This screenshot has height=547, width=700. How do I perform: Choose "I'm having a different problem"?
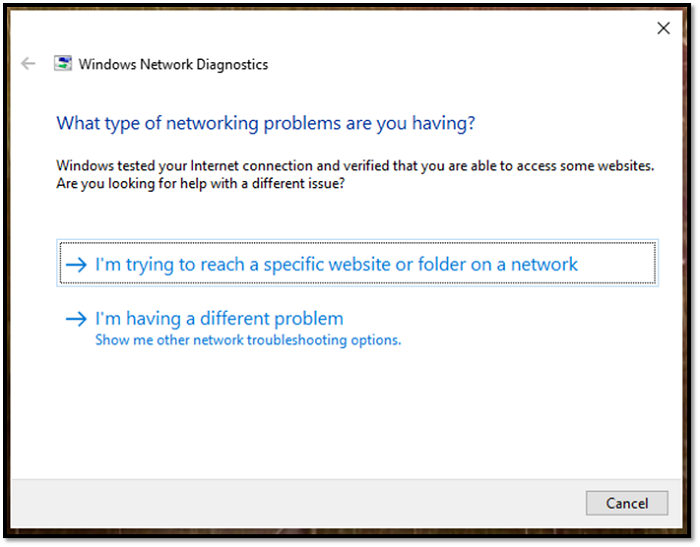219,319
